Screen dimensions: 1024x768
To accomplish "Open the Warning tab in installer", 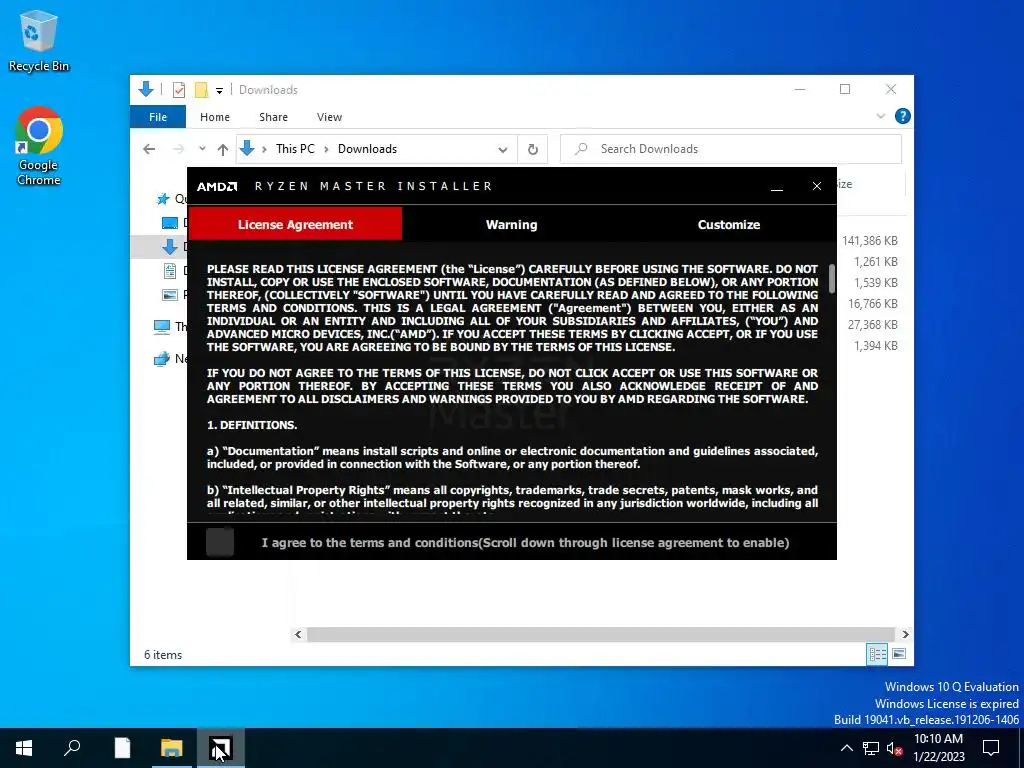I will 511,224.
